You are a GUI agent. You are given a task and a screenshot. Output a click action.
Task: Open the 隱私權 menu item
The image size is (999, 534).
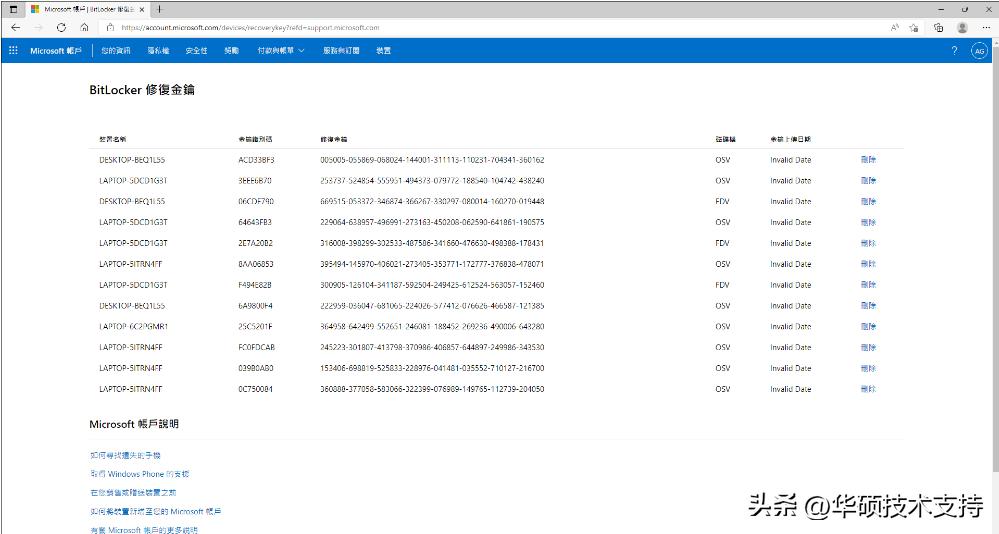pos(158,50)
